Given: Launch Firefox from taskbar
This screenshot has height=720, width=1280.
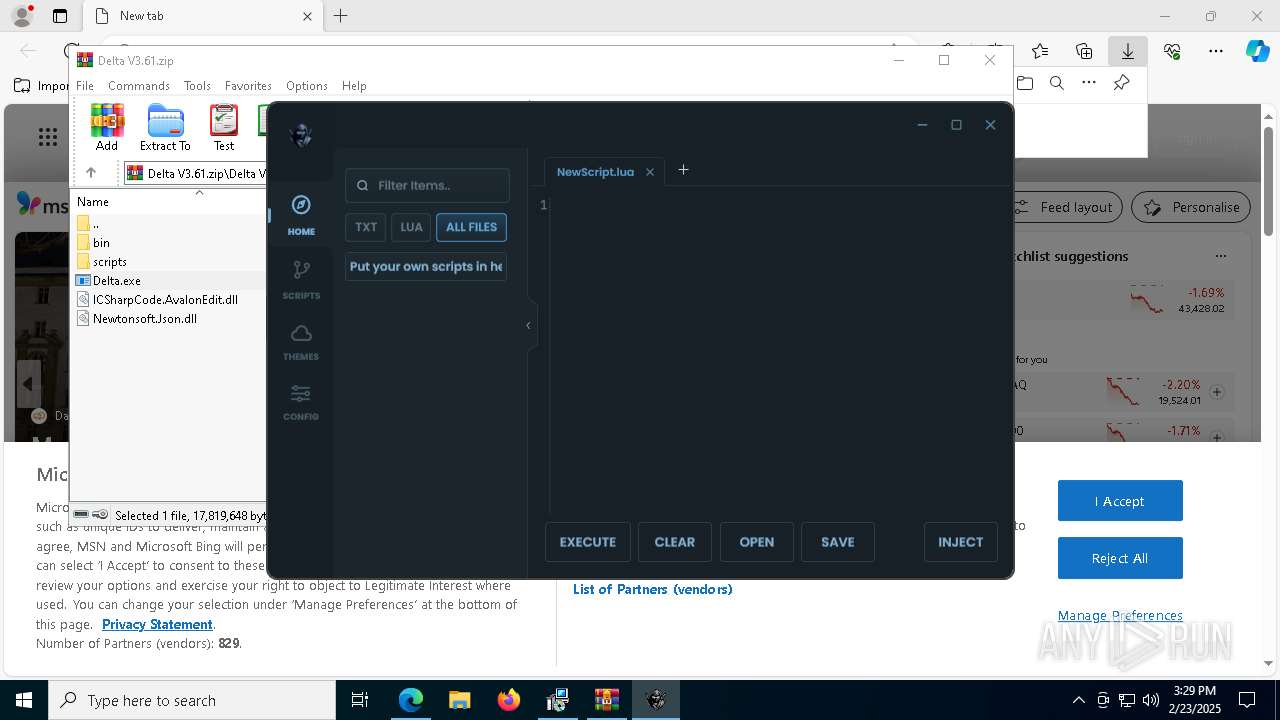Looking at the screenshot, I should point(509,700).
